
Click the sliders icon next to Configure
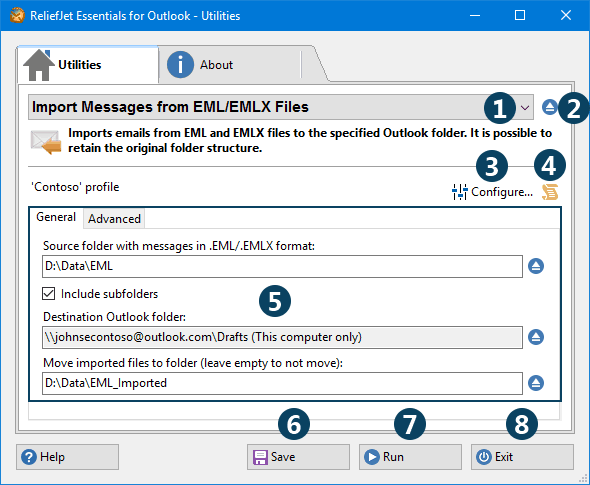click(459, 192)
